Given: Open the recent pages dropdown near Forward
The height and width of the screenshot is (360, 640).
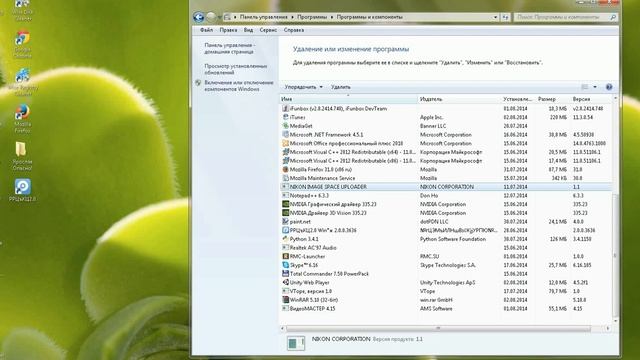Looking at the screenshot, I should [220, 17].
